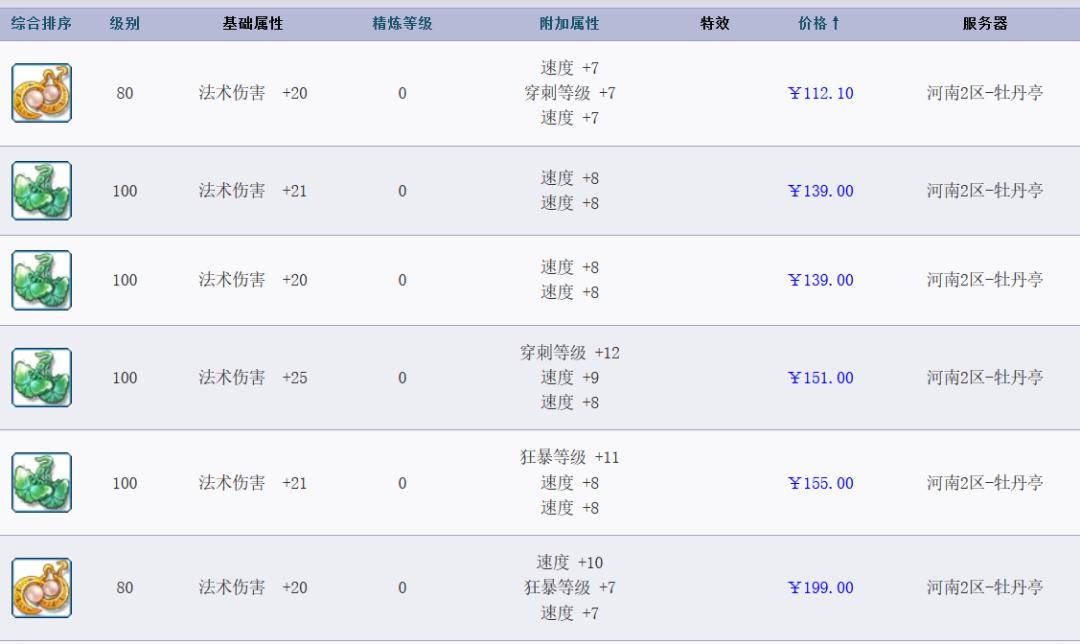Open the green jade item in the second row
Image resolution: width=1080 pixels, height=644 pixels.
pyautogui.click(x=41, y=190)
